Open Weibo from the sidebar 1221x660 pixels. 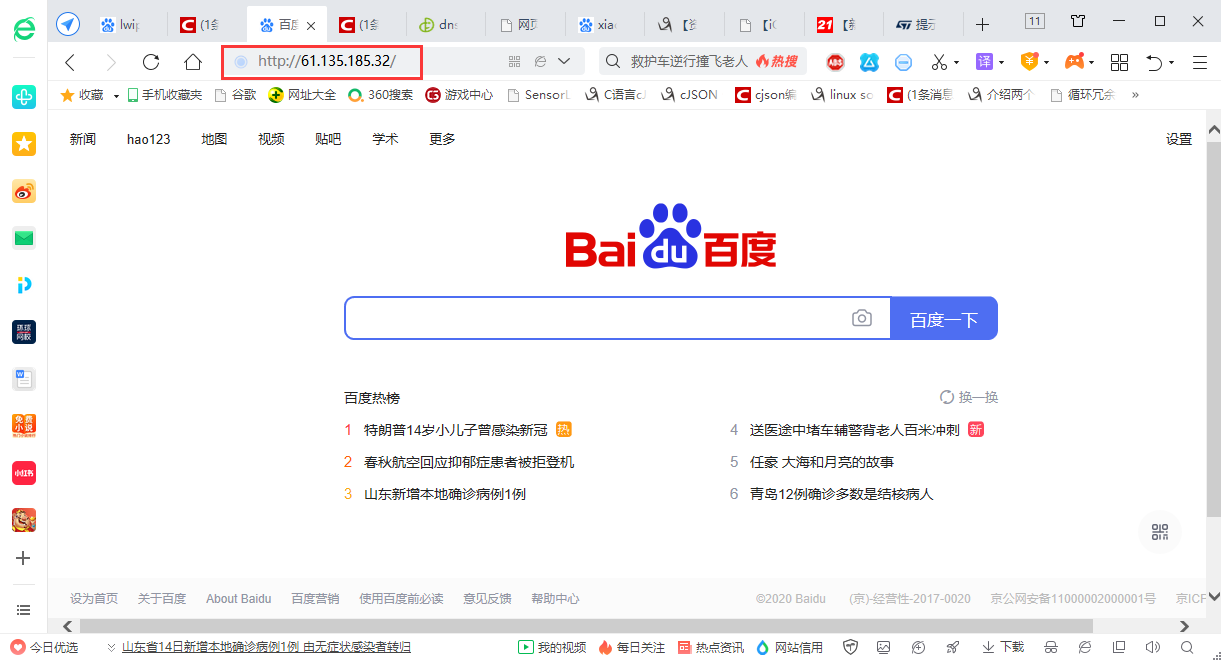click(24, 192)
